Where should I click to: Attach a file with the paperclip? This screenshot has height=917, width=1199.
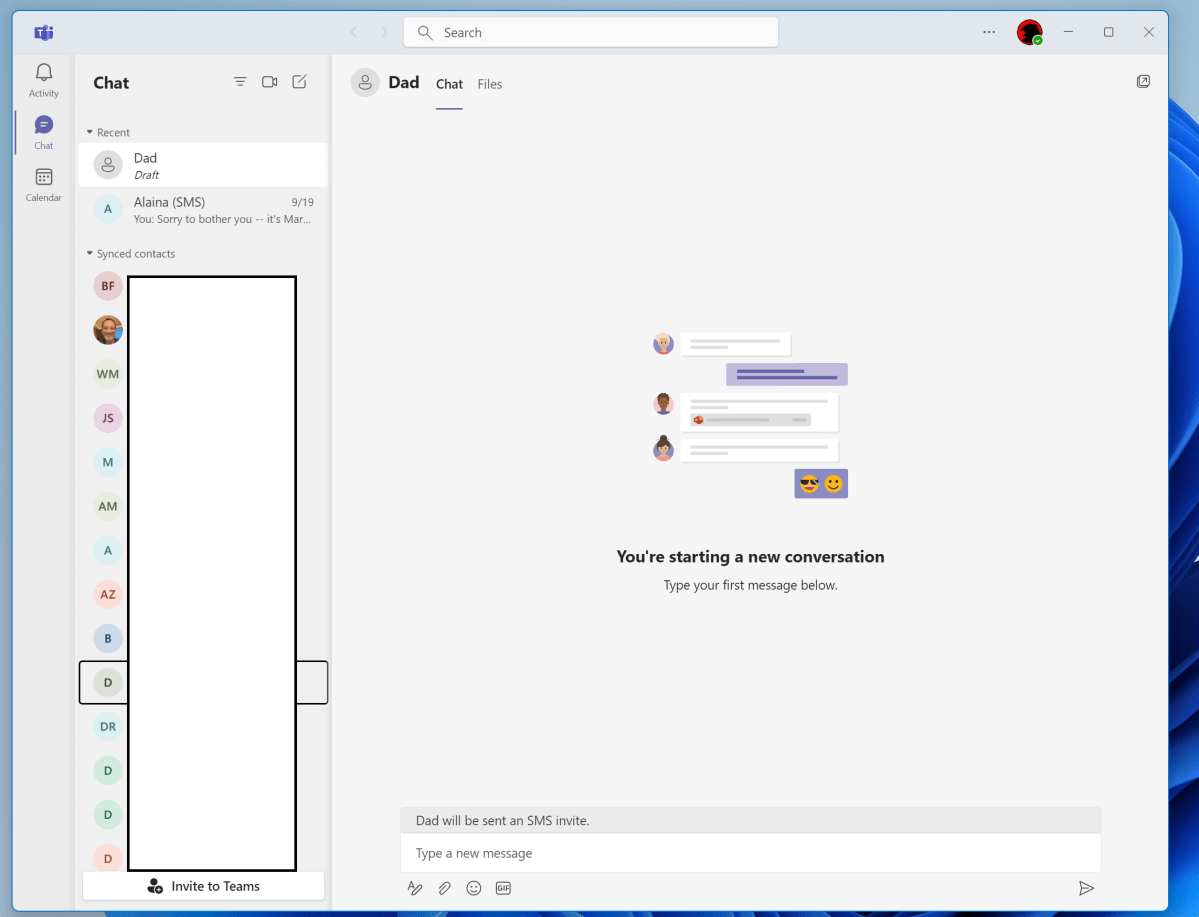point(444,888)
